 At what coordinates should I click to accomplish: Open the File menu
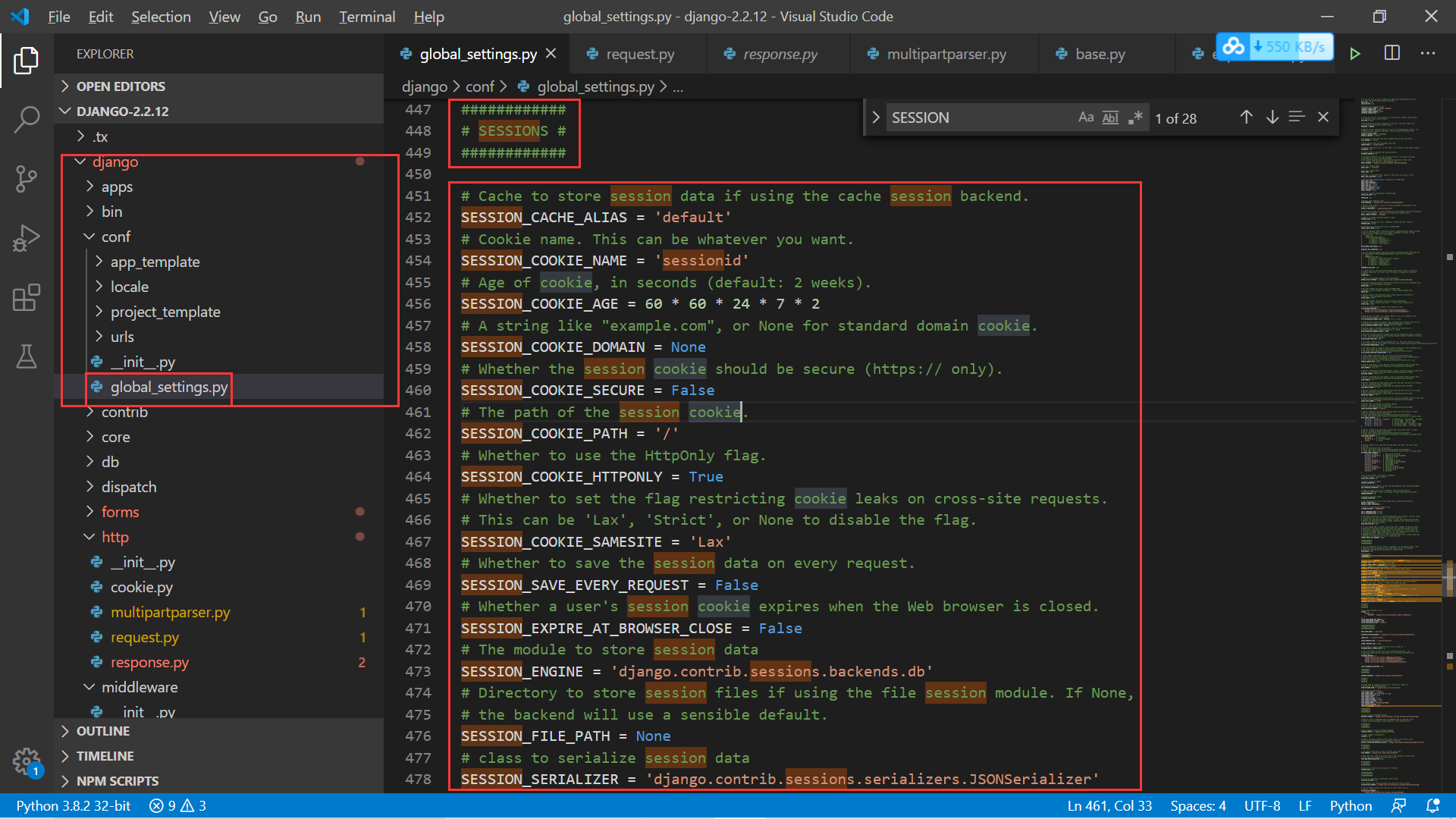(x=59, y=17)
